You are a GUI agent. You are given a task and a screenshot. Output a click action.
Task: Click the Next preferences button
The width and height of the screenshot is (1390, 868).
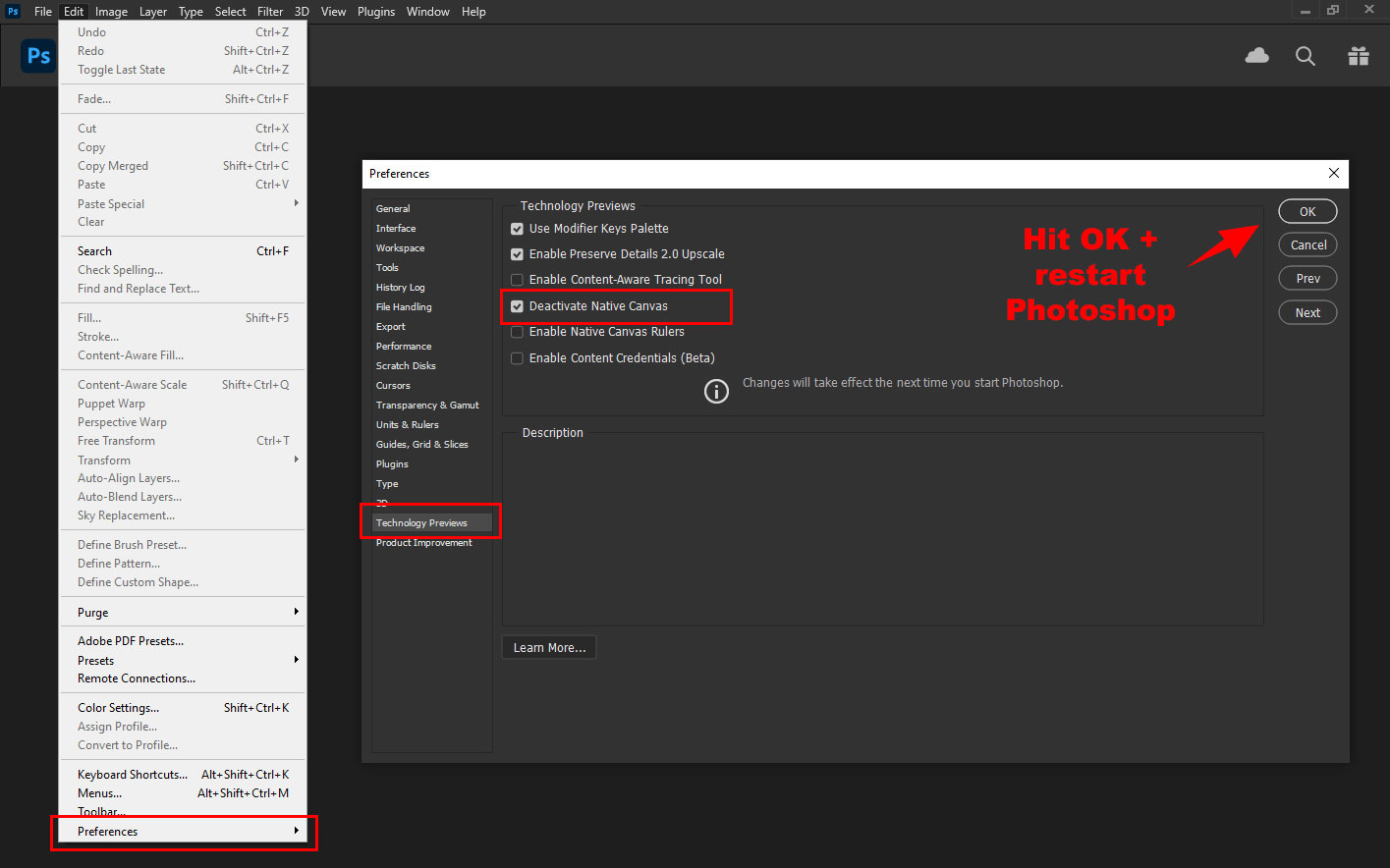[1307, 312]
